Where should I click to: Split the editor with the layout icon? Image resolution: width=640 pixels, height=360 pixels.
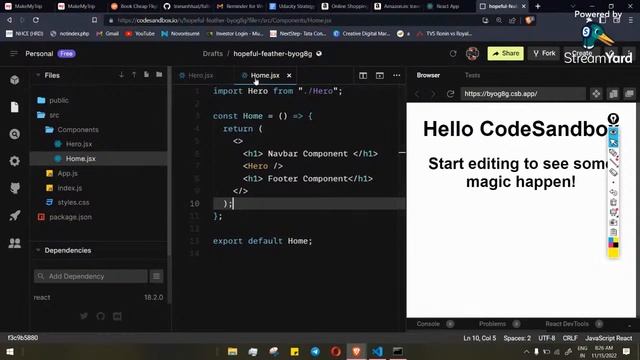(x=363, y=76)
